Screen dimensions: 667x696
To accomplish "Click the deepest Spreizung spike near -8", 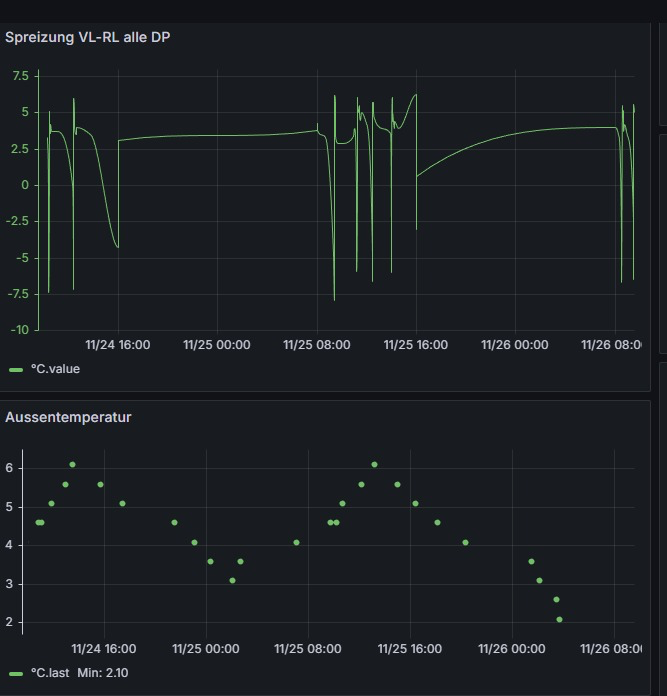I will (334, 298).
